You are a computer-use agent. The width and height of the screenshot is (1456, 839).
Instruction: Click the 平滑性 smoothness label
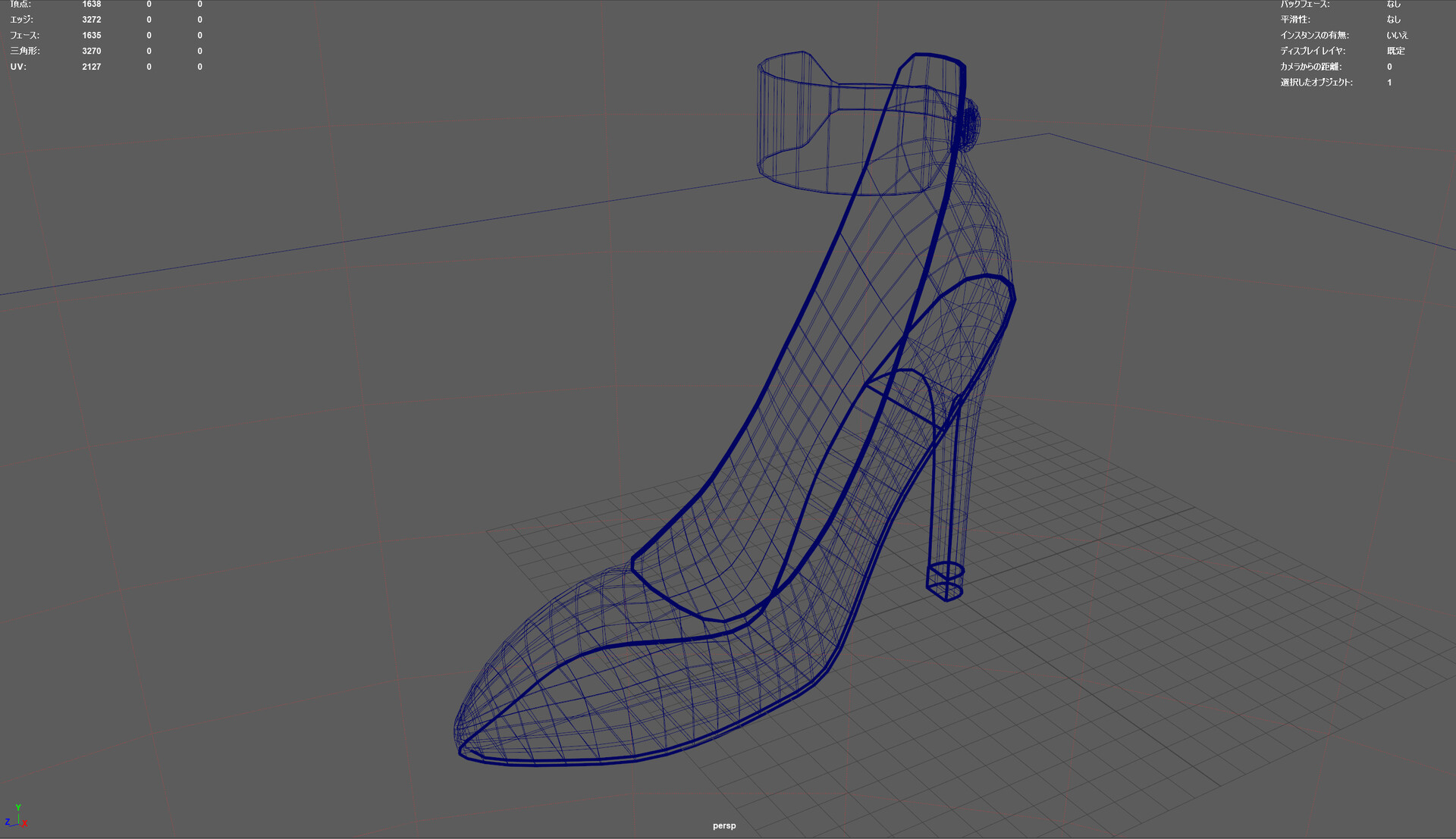[1295, 20]
